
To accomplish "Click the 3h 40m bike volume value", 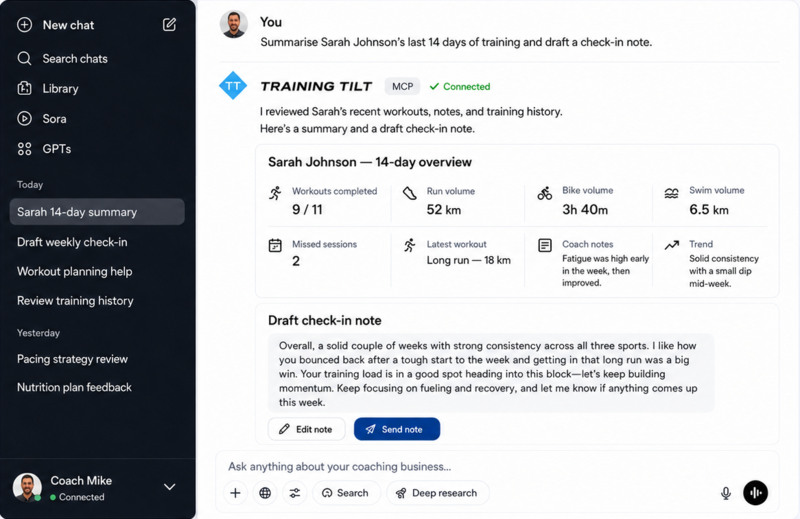I will point(585,210).
